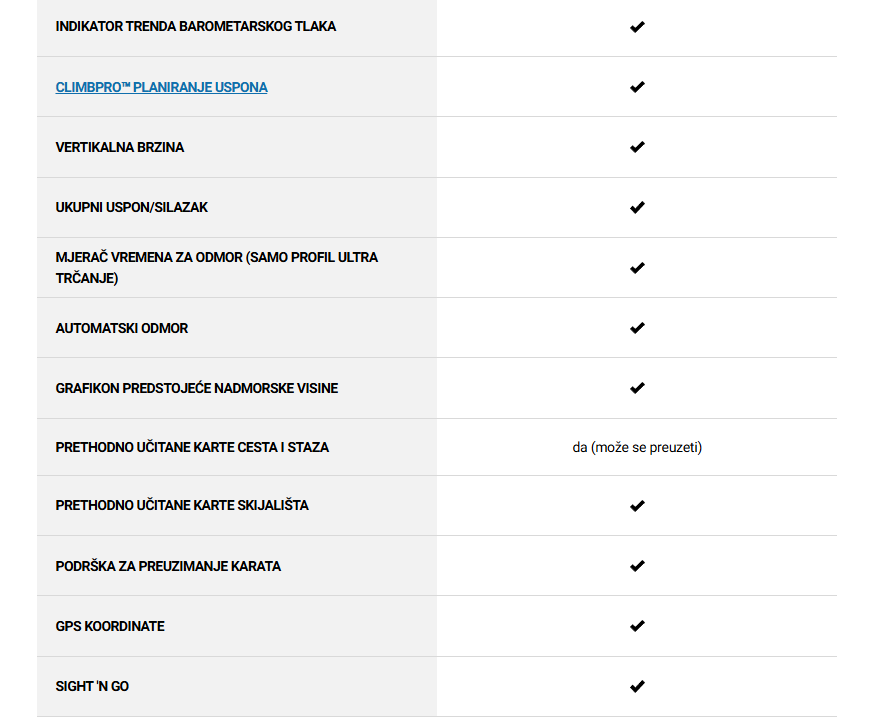The image size is (873, 717).
Task: Select the 'da (može se preuzeti)' text
Action: (x=637, y=448)
